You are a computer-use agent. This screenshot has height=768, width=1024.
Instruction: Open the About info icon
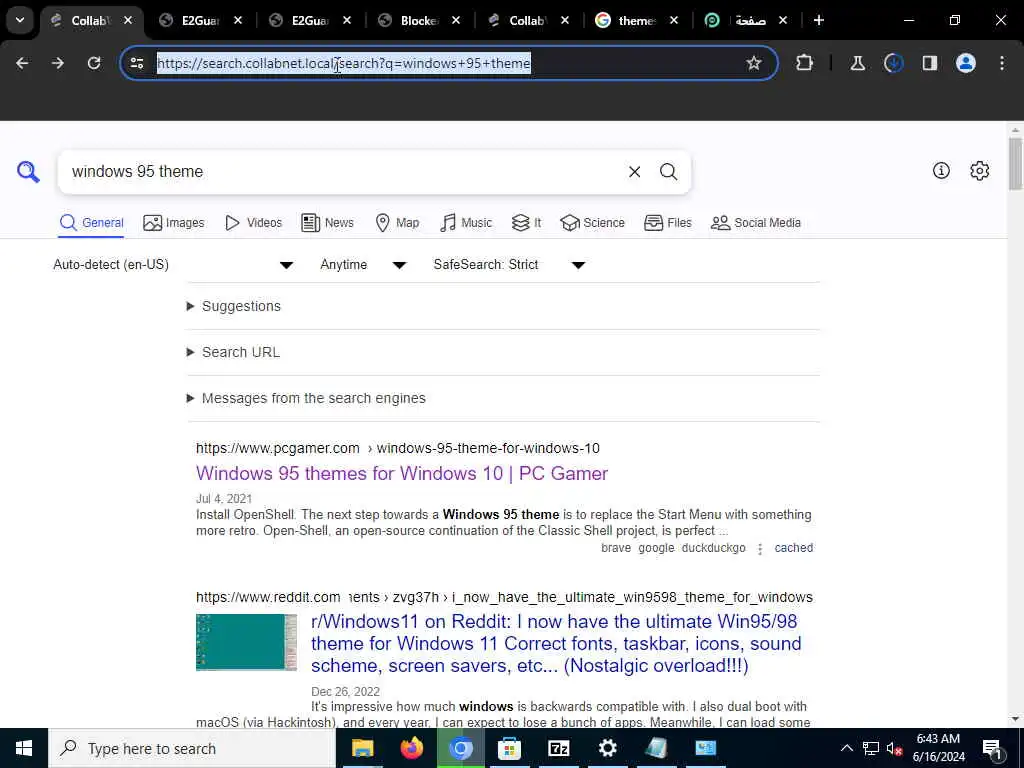tap(941, 171)
